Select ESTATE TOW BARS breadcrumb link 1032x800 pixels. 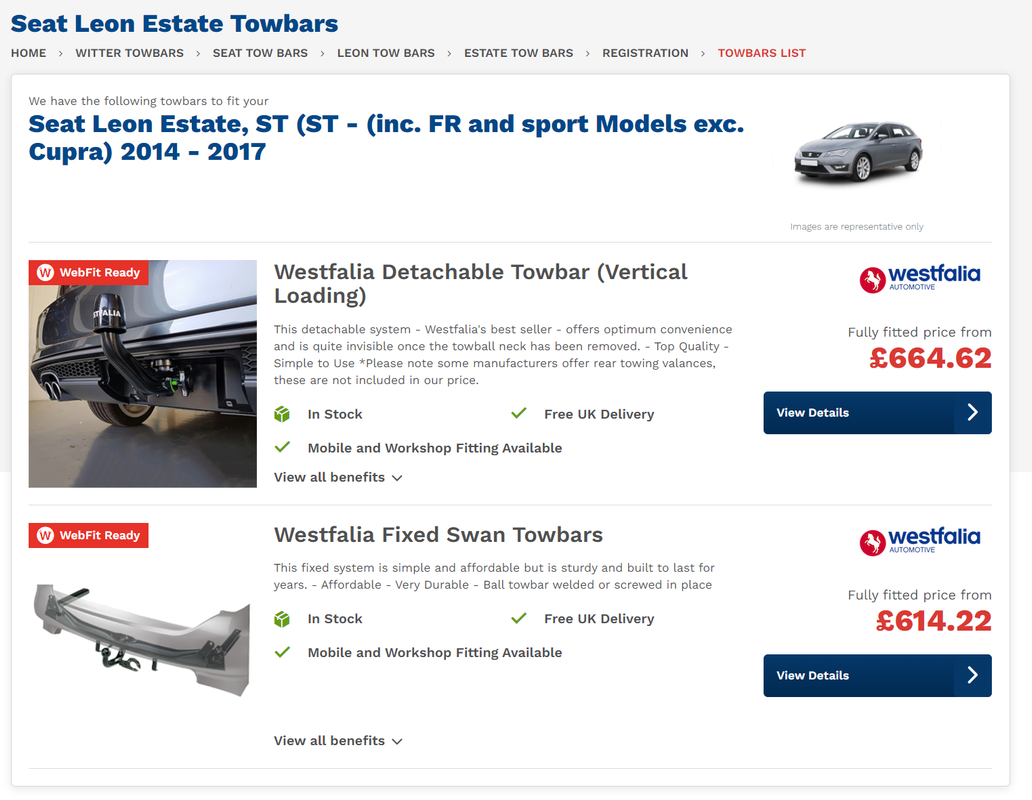click(x=519, y=53)
